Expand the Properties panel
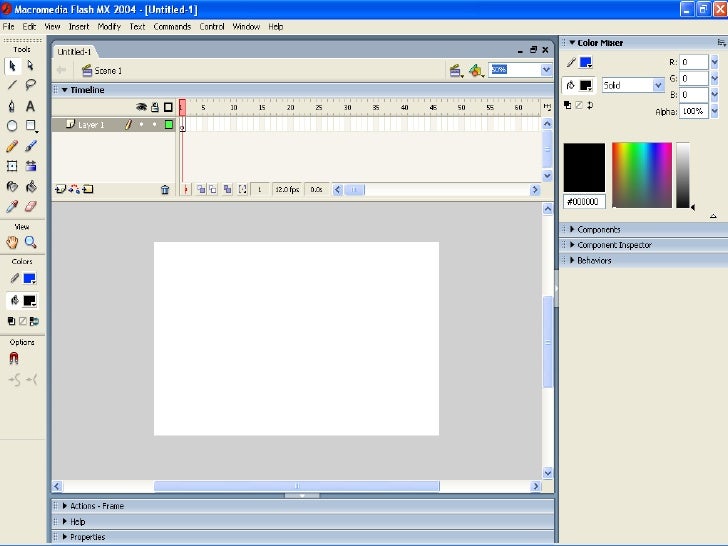This screenshot has height=546, width=728. pos(87,537)
